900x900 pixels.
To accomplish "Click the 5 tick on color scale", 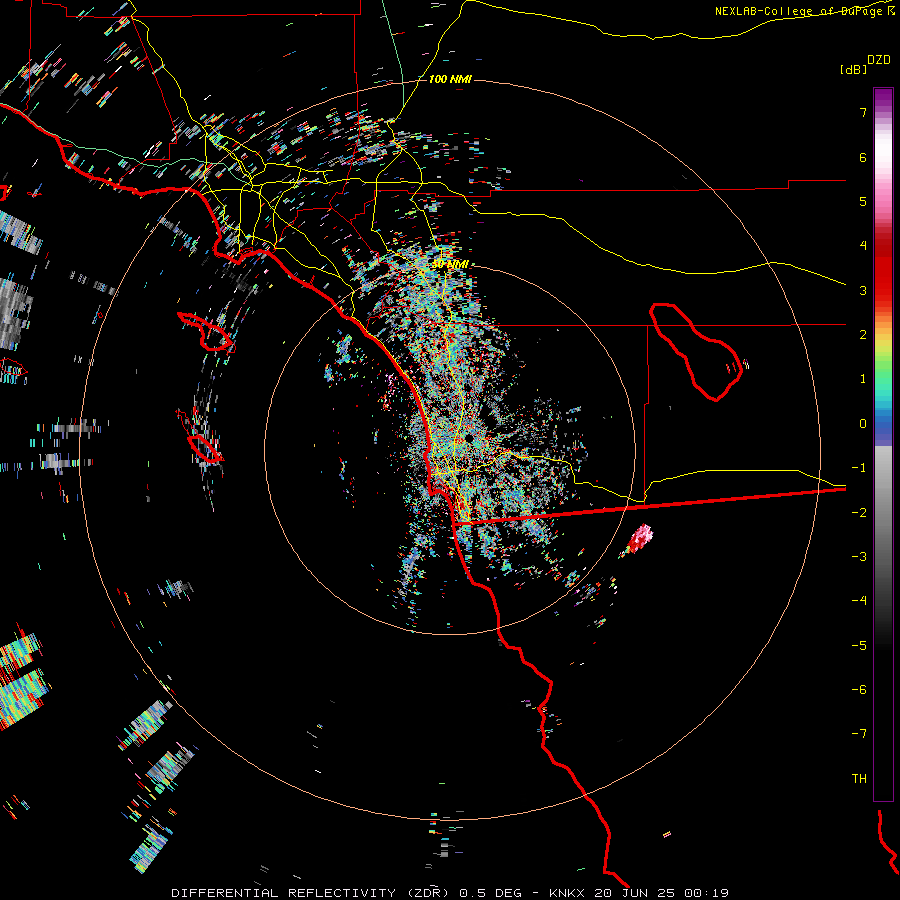I will click(x=863, y=201).
